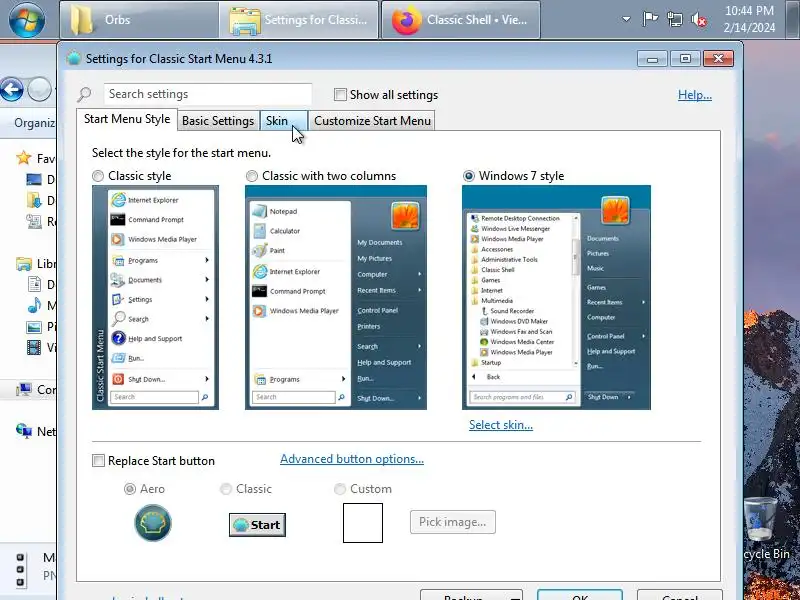
Task: Select the Classic style radio button
Action: [98, 176]
